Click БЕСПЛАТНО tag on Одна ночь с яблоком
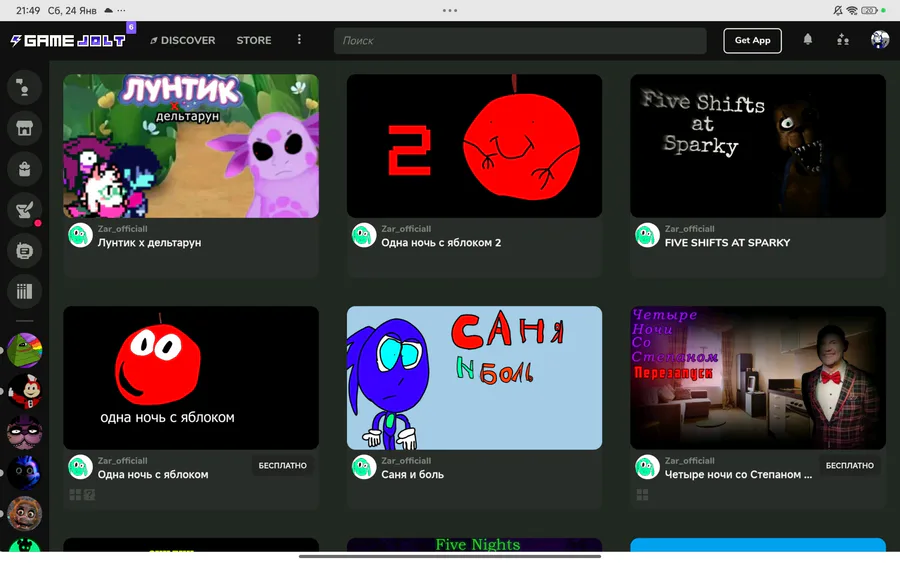The image size is (900, 563). pos(282,465)
